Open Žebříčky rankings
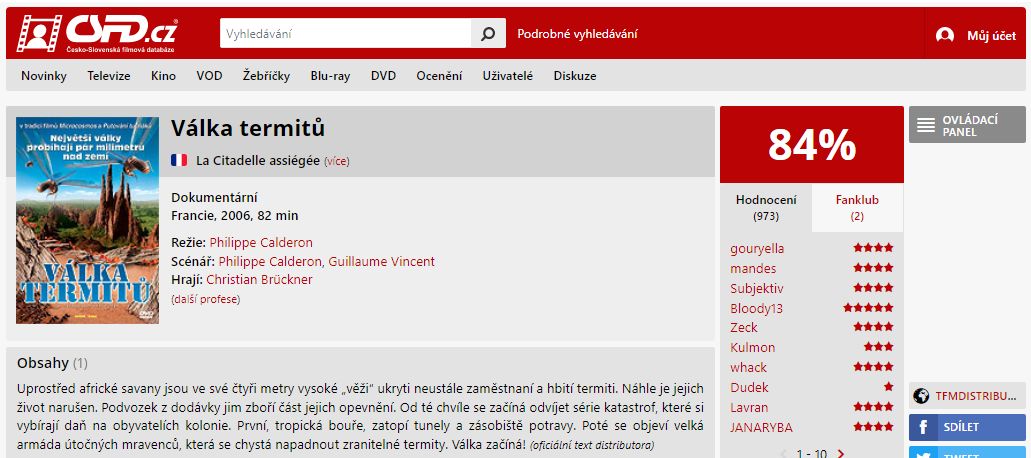1031x458 pixels. 266,76
